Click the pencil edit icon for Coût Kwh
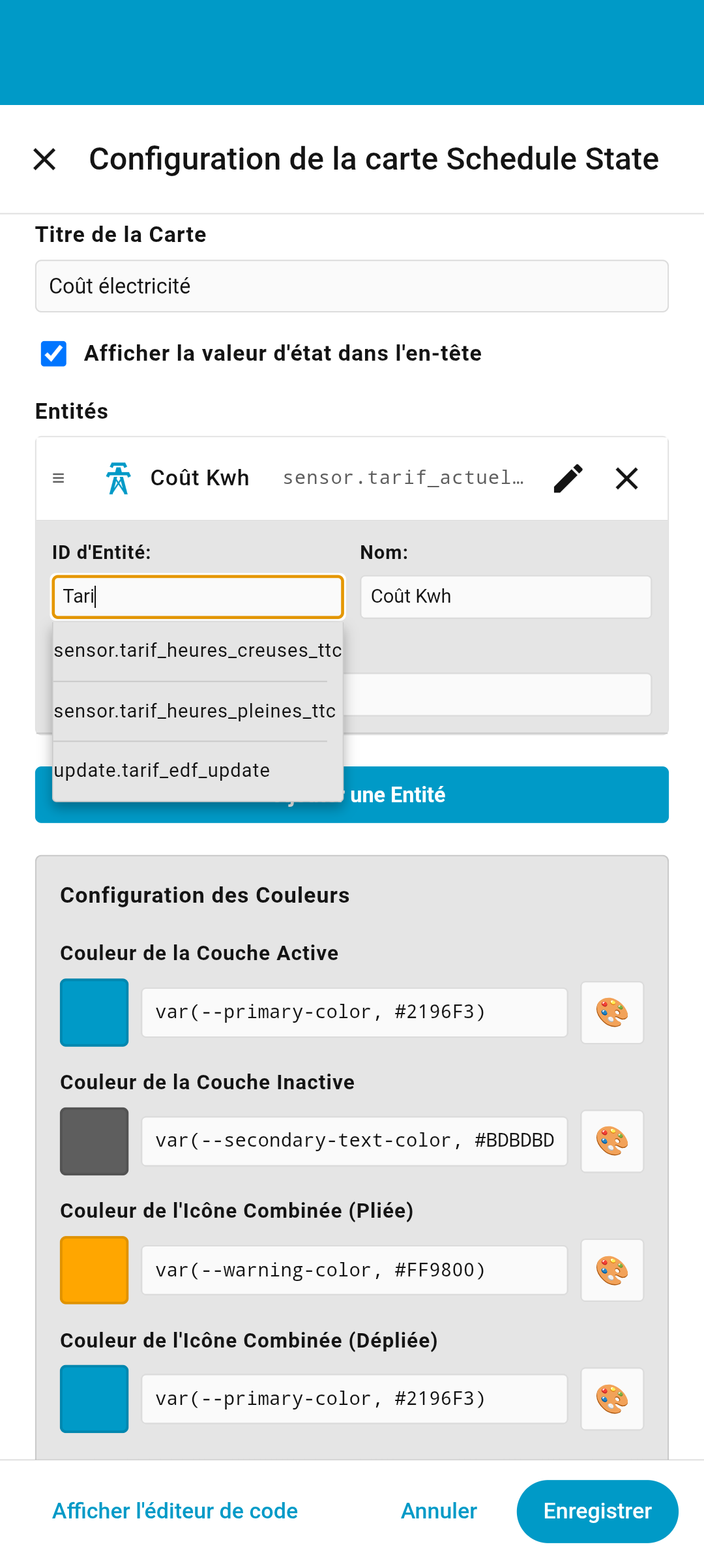This screenshot has width=704, height=1568. pos(568,478)
